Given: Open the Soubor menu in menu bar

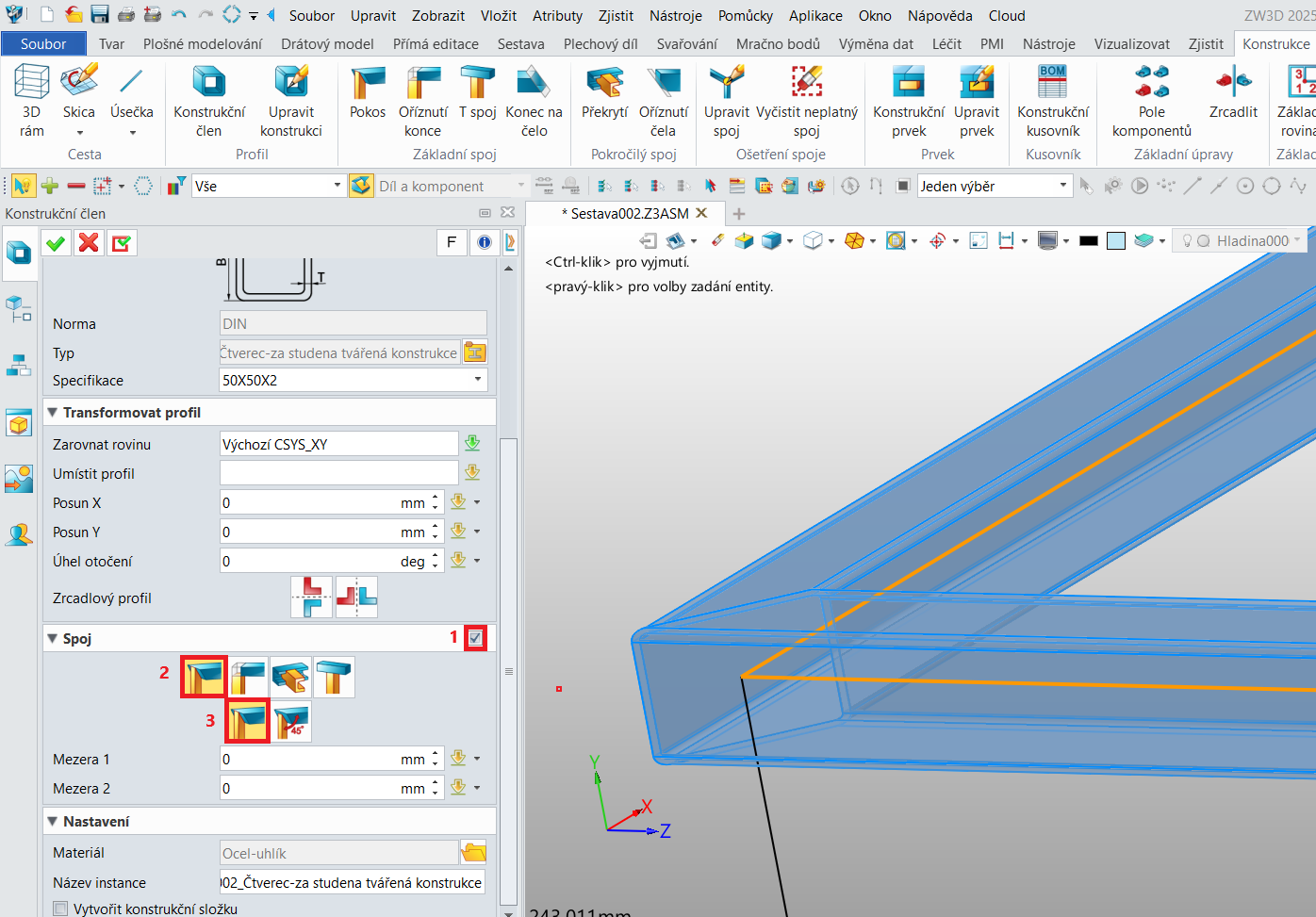Looking at the screenshot, I should pos(312,15).
